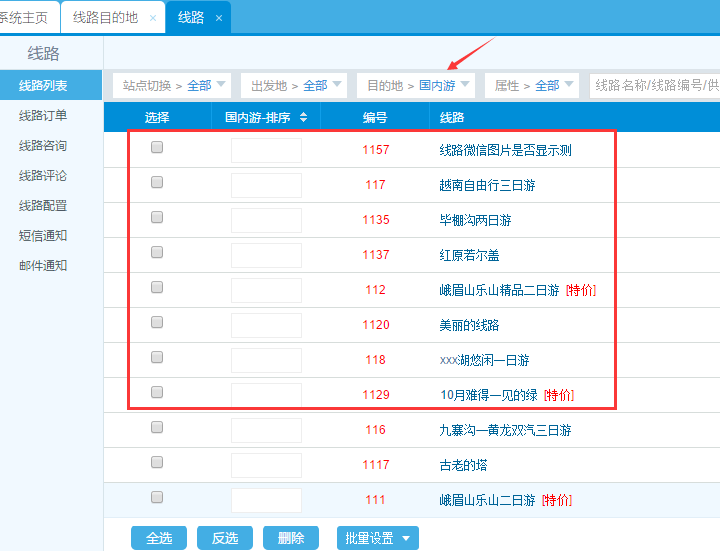Image resolution: width=720 pixels, height=551 pixels.
Task: Click the route name search box
Action: point(655,86)
